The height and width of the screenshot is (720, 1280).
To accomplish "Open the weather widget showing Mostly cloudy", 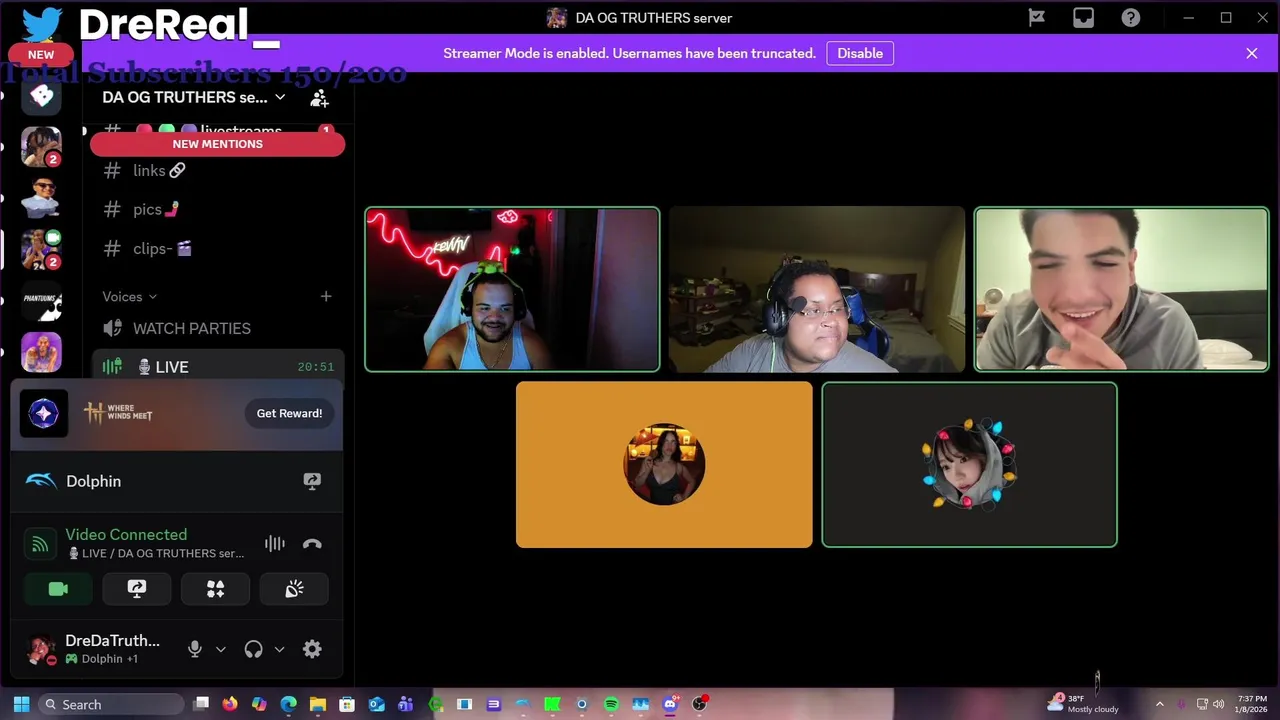I will (1084, 704).
